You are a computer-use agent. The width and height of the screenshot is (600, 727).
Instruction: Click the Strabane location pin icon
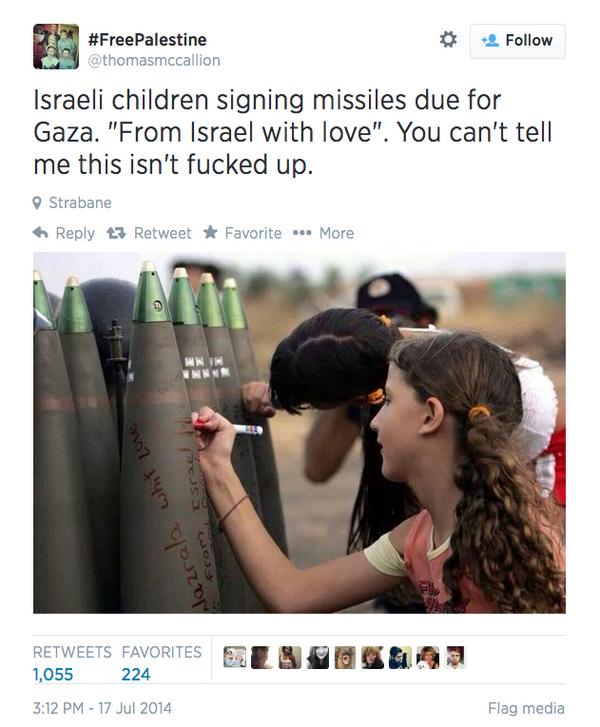[37, 203]
